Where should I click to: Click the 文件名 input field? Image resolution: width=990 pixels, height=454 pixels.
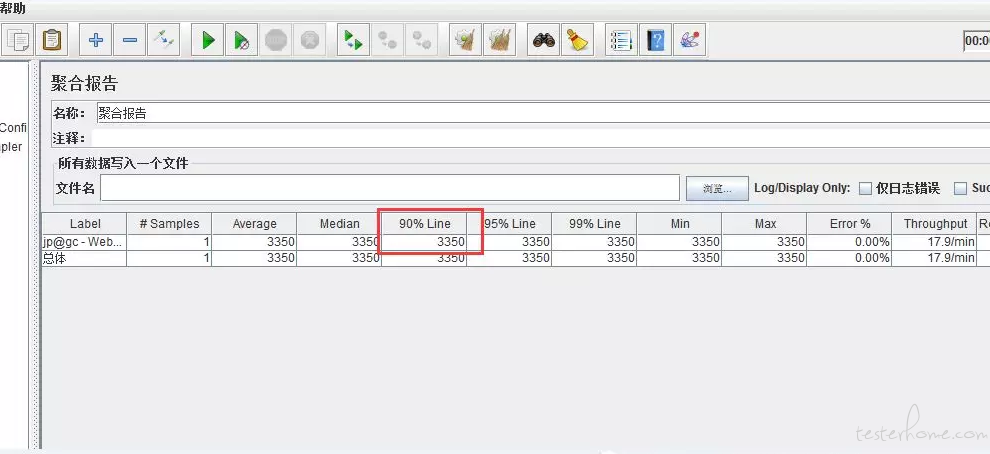(390, 188)
